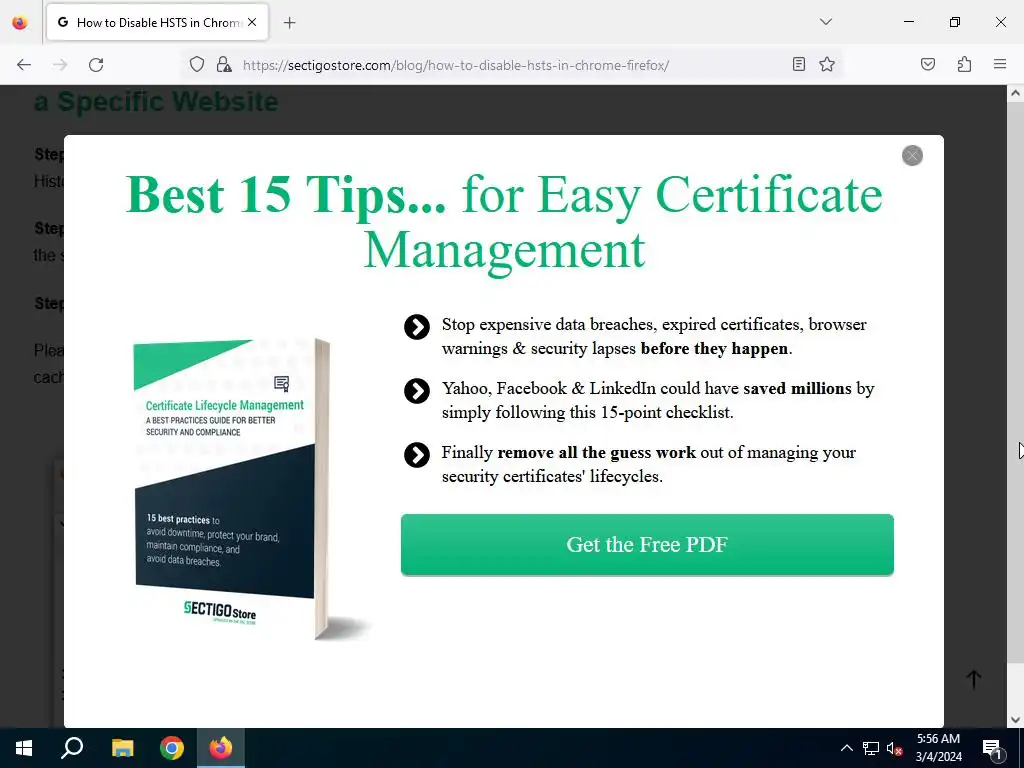Open a new tab

289,23
